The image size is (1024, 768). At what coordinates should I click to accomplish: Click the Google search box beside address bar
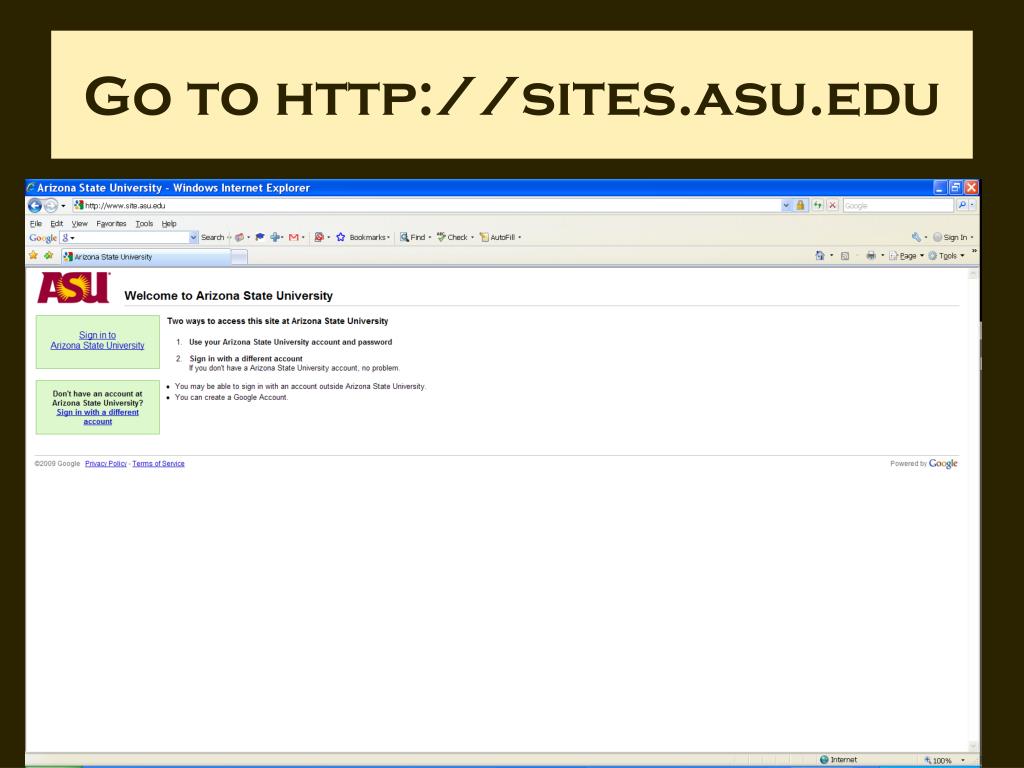(898, 205)
